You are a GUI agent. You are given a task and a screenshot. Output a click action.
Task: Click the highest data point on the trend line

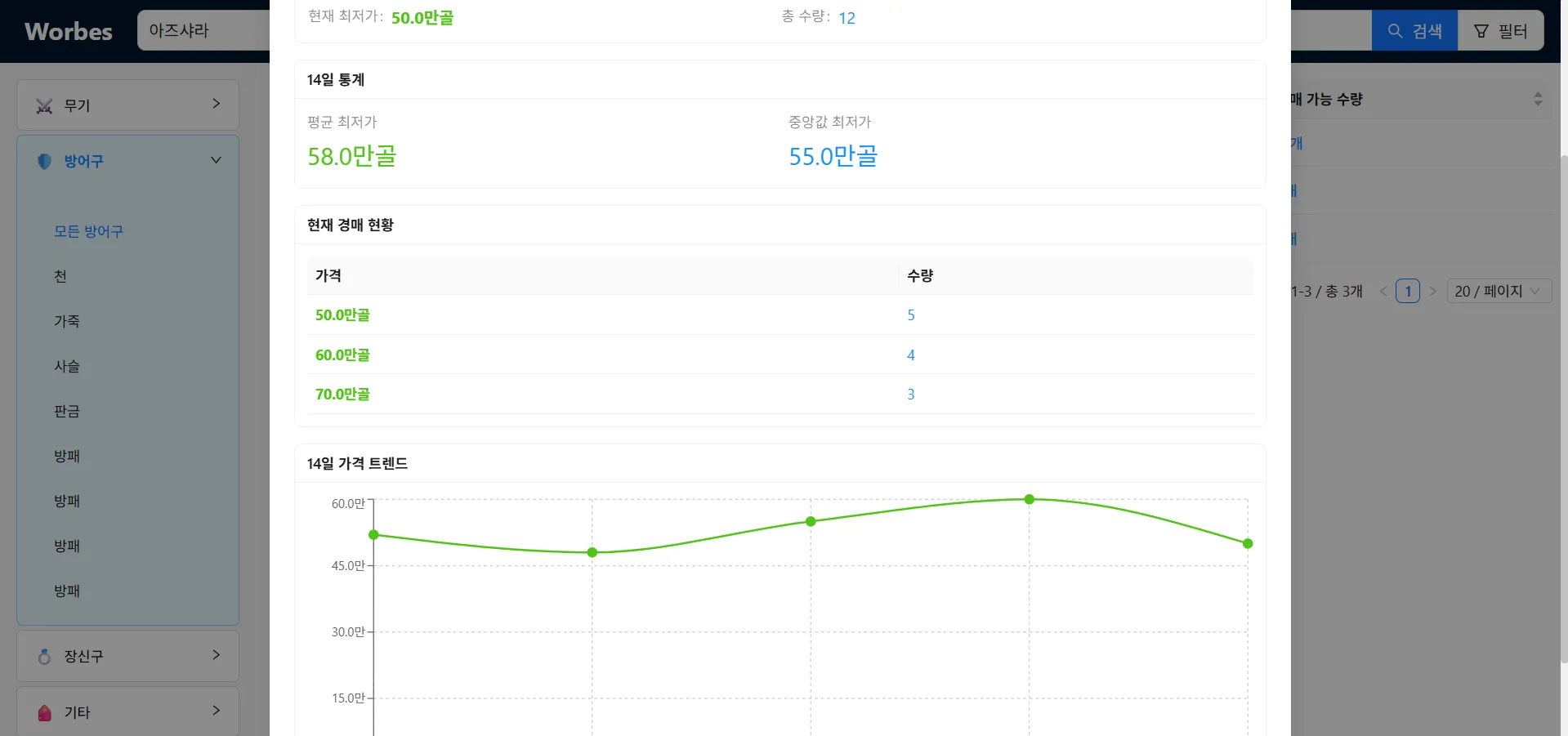click(1030, 499)
